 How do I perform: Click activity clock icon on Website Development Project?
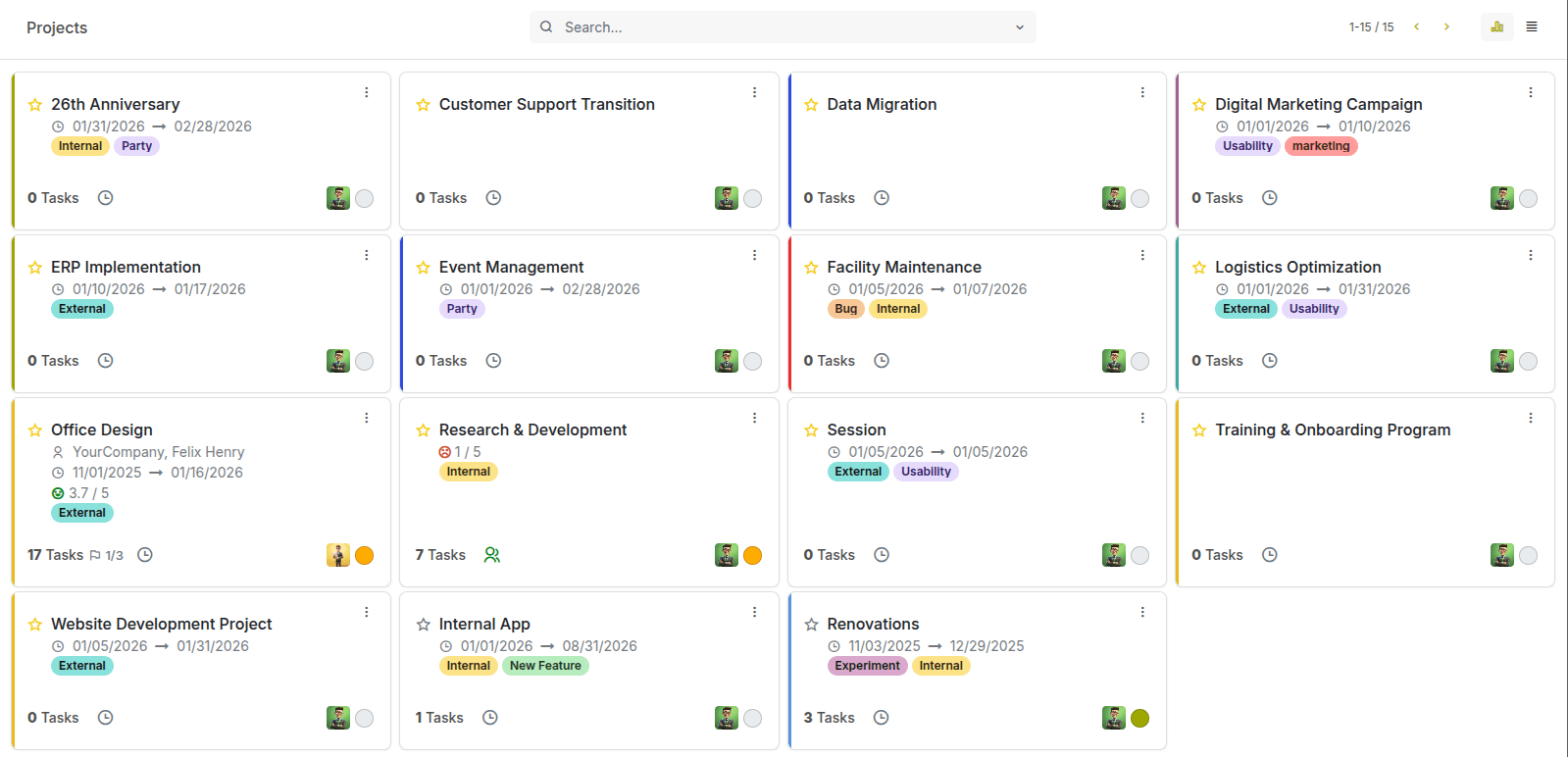coord(106,718)
